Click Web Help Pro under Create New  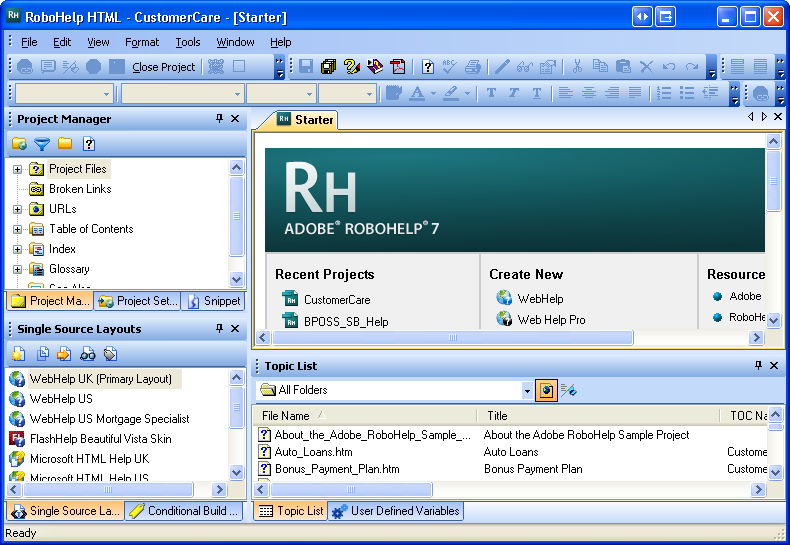[551, 320]
